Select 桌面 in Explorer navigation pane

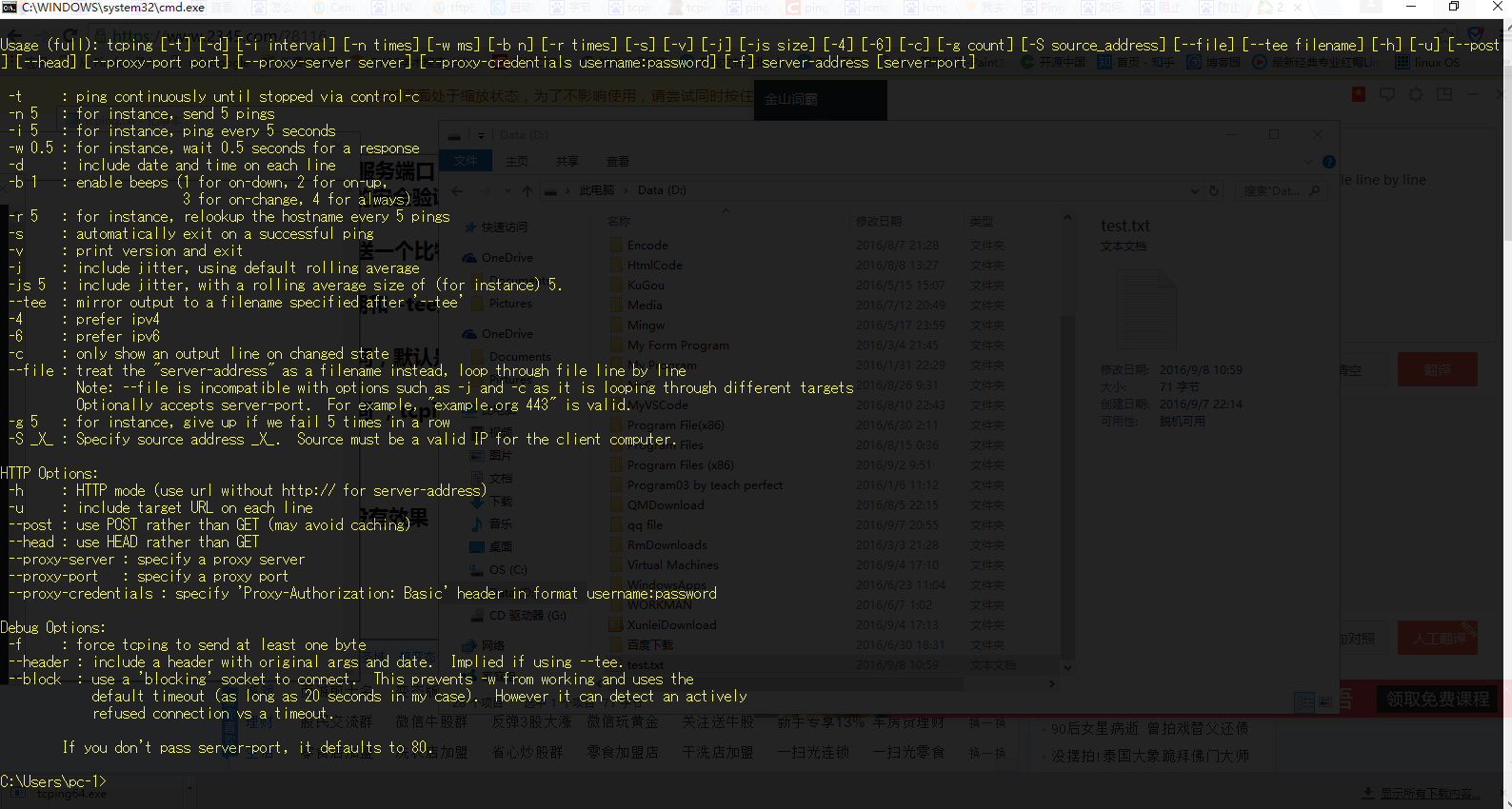501,547
